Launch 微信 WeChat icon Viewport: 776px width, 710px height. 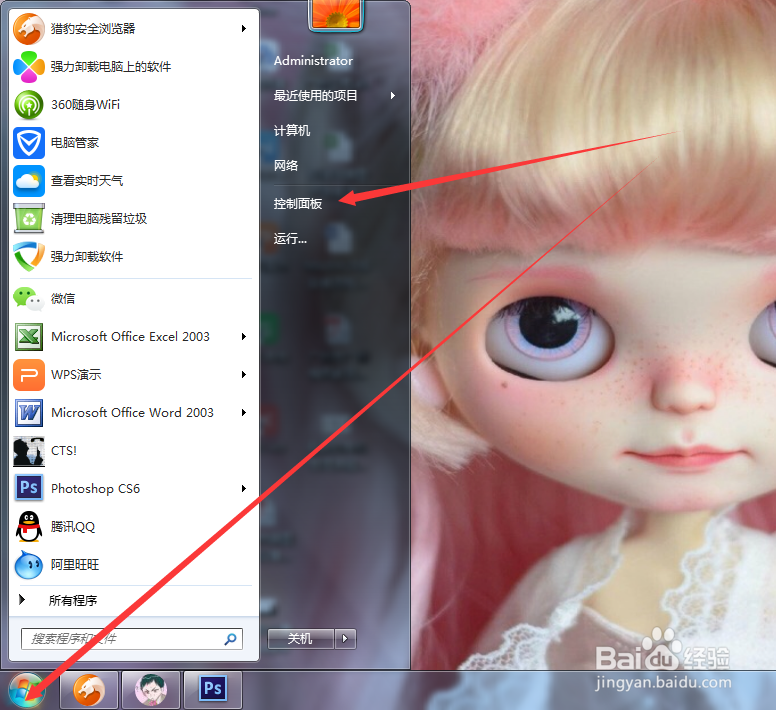tap(29, 299)
